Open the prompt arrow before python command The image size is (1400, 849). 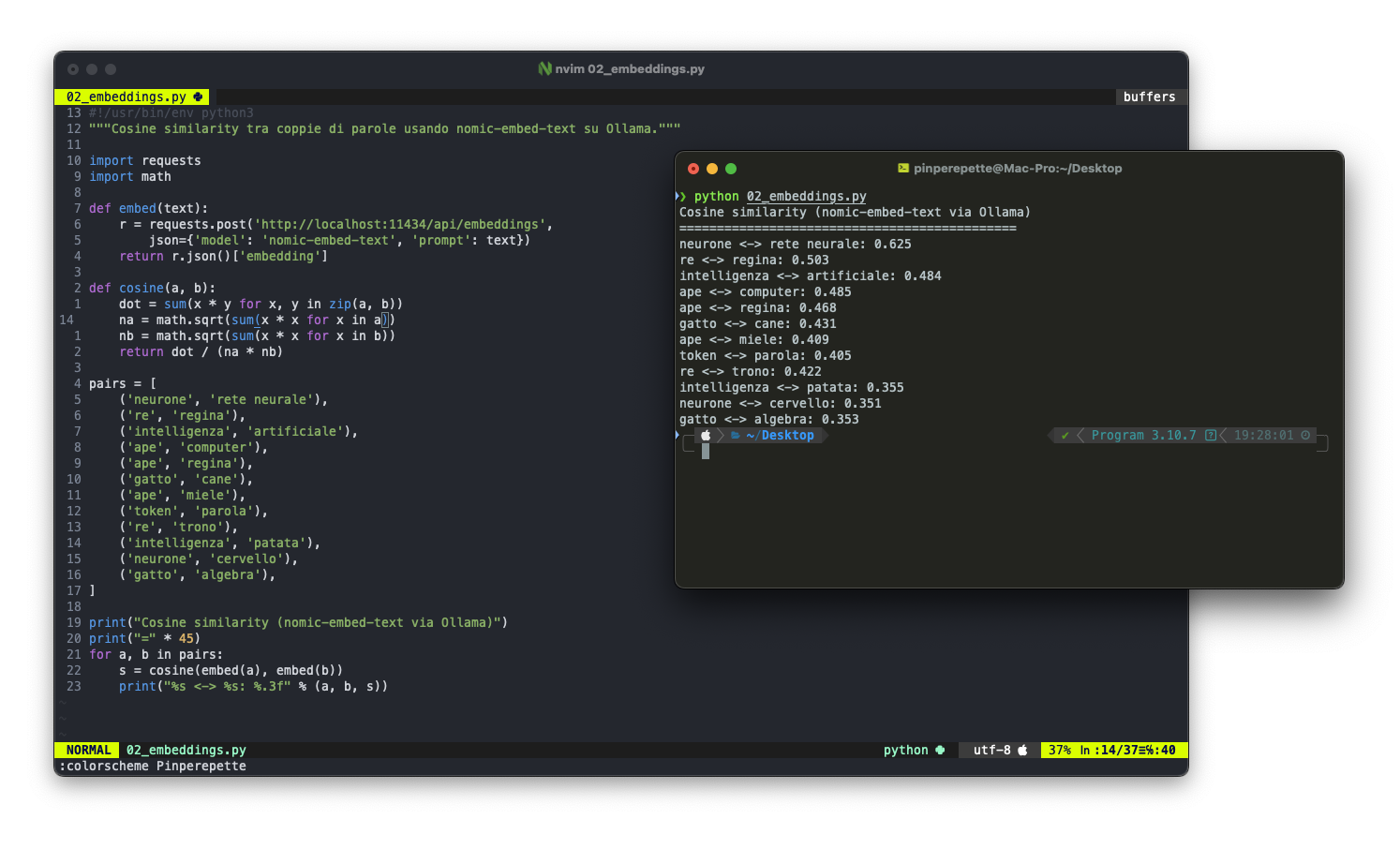tap(681, 196)
